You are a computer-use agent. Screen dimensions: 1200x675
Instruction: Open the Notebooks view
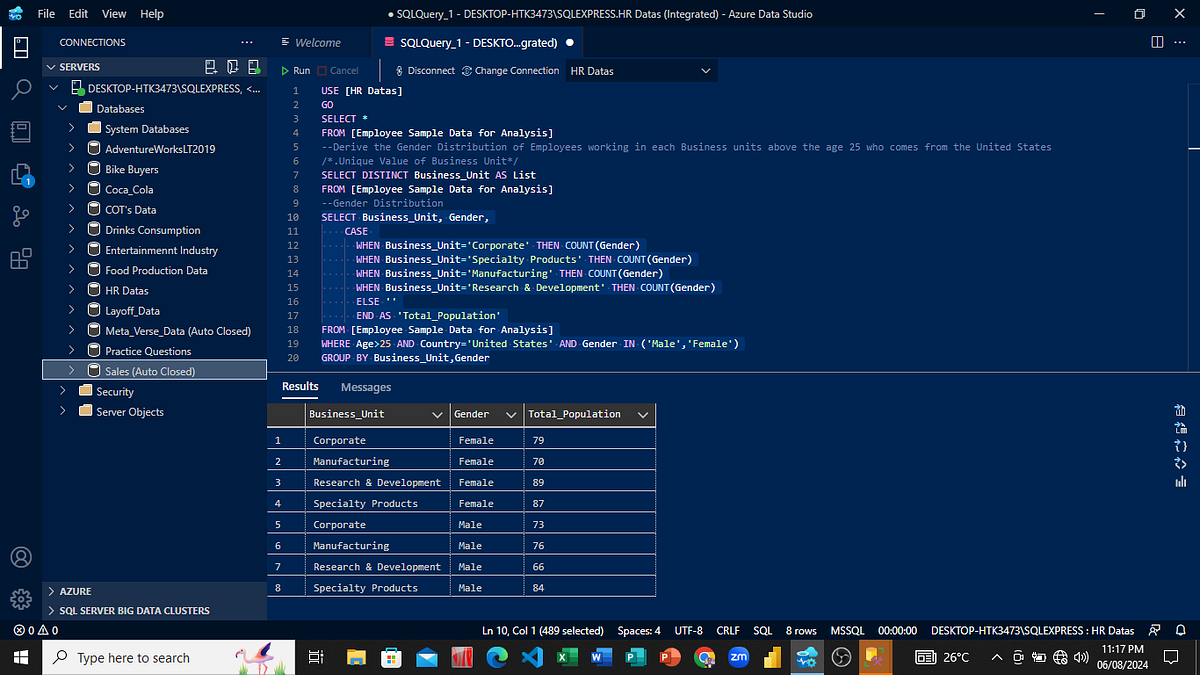click(x=21, y=131)
